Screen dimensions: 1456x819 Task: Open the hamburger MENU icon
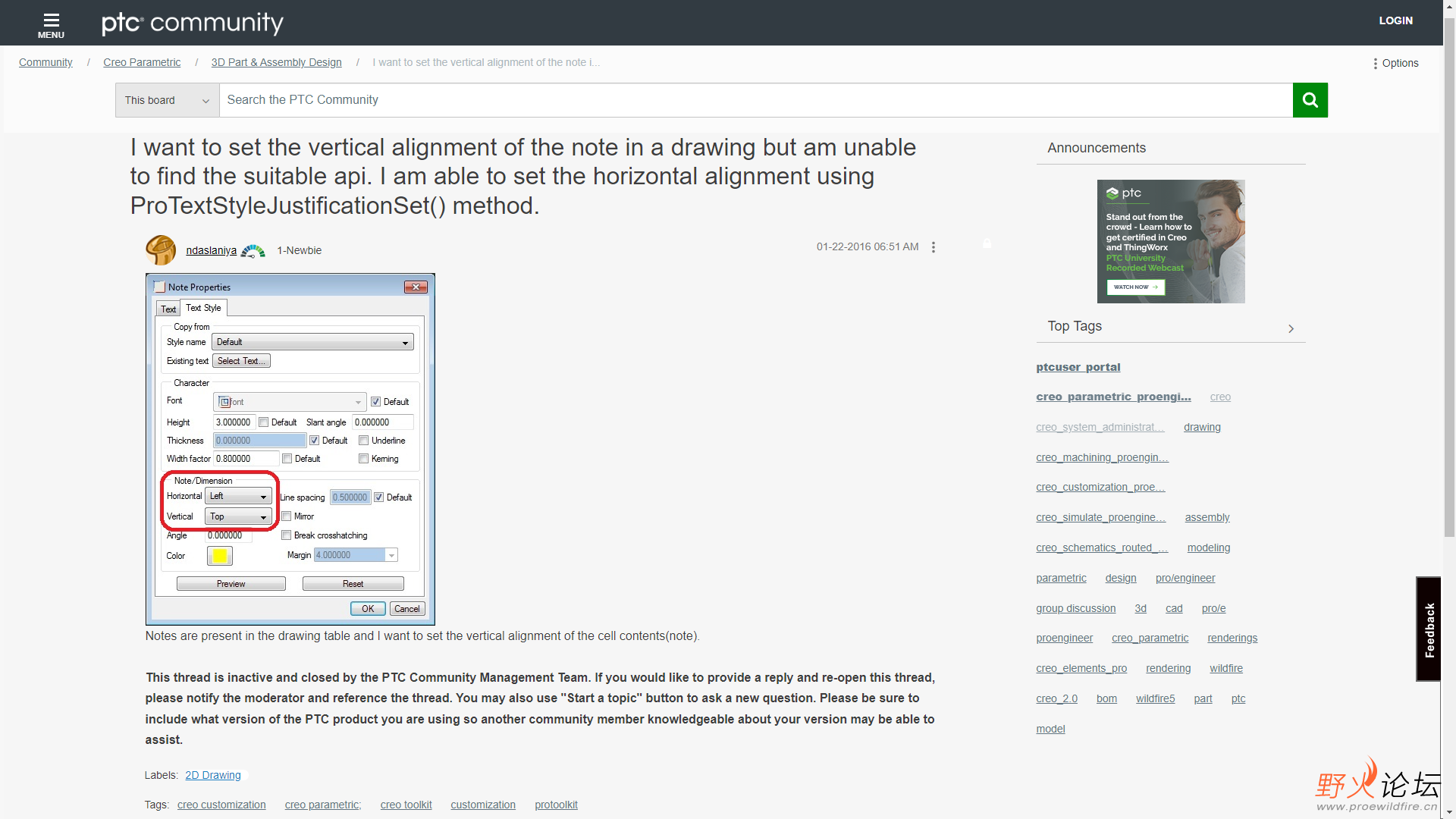(51, 24)
